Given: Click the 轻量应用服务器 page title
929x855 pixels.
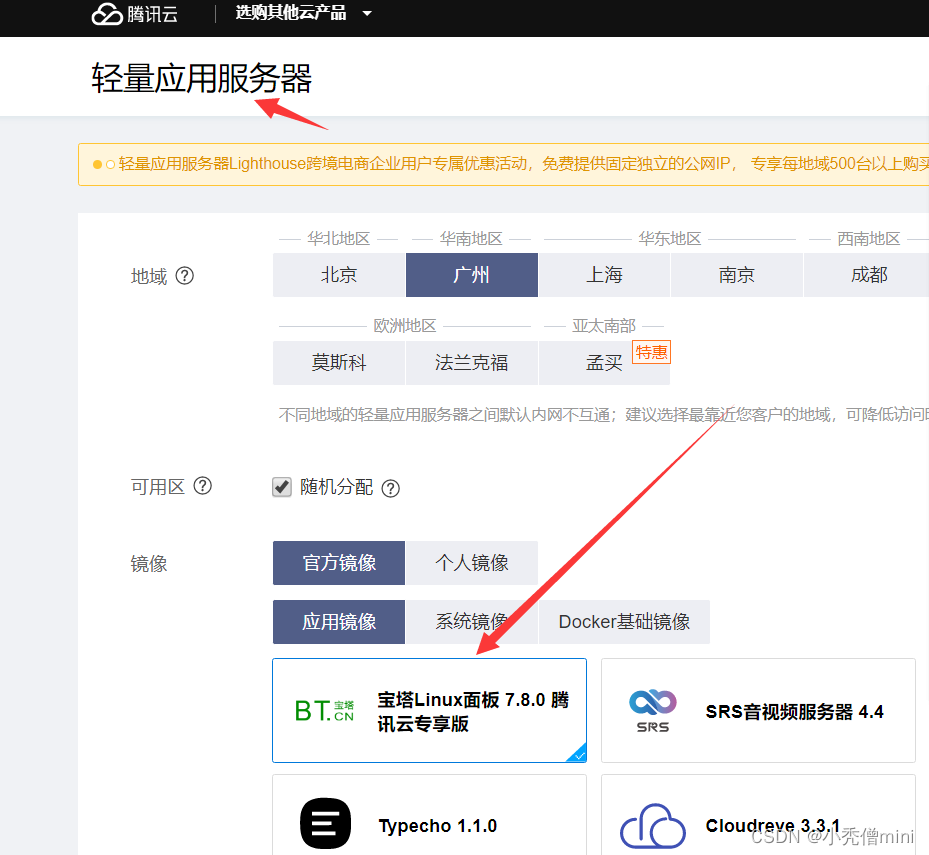Looking at the screenshot, I should coord(201,78).
